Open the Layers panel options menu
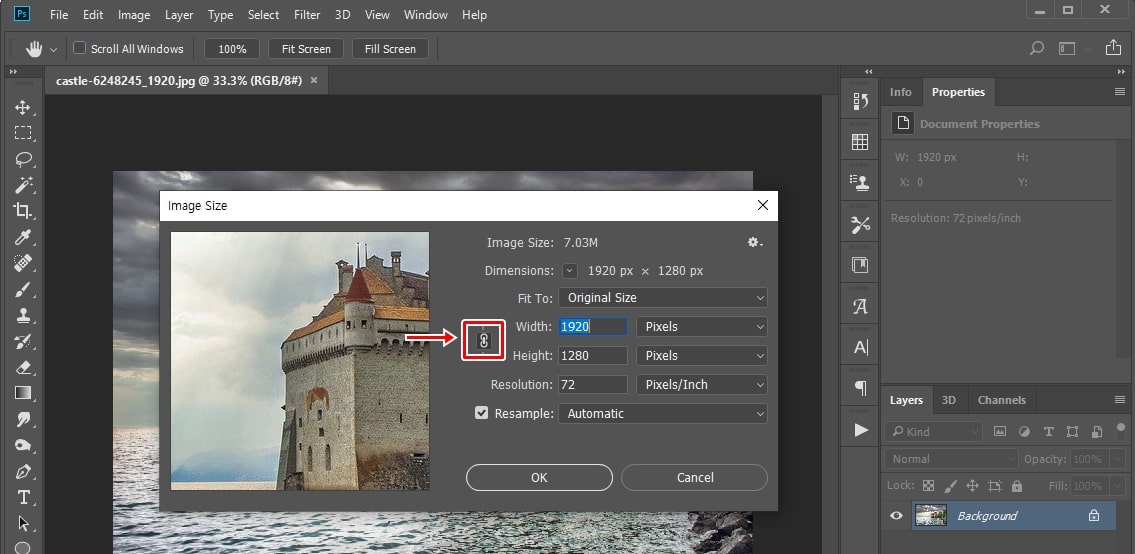Image resolution: width=1135 pixels, height=554 pixels. point(1120,400)
